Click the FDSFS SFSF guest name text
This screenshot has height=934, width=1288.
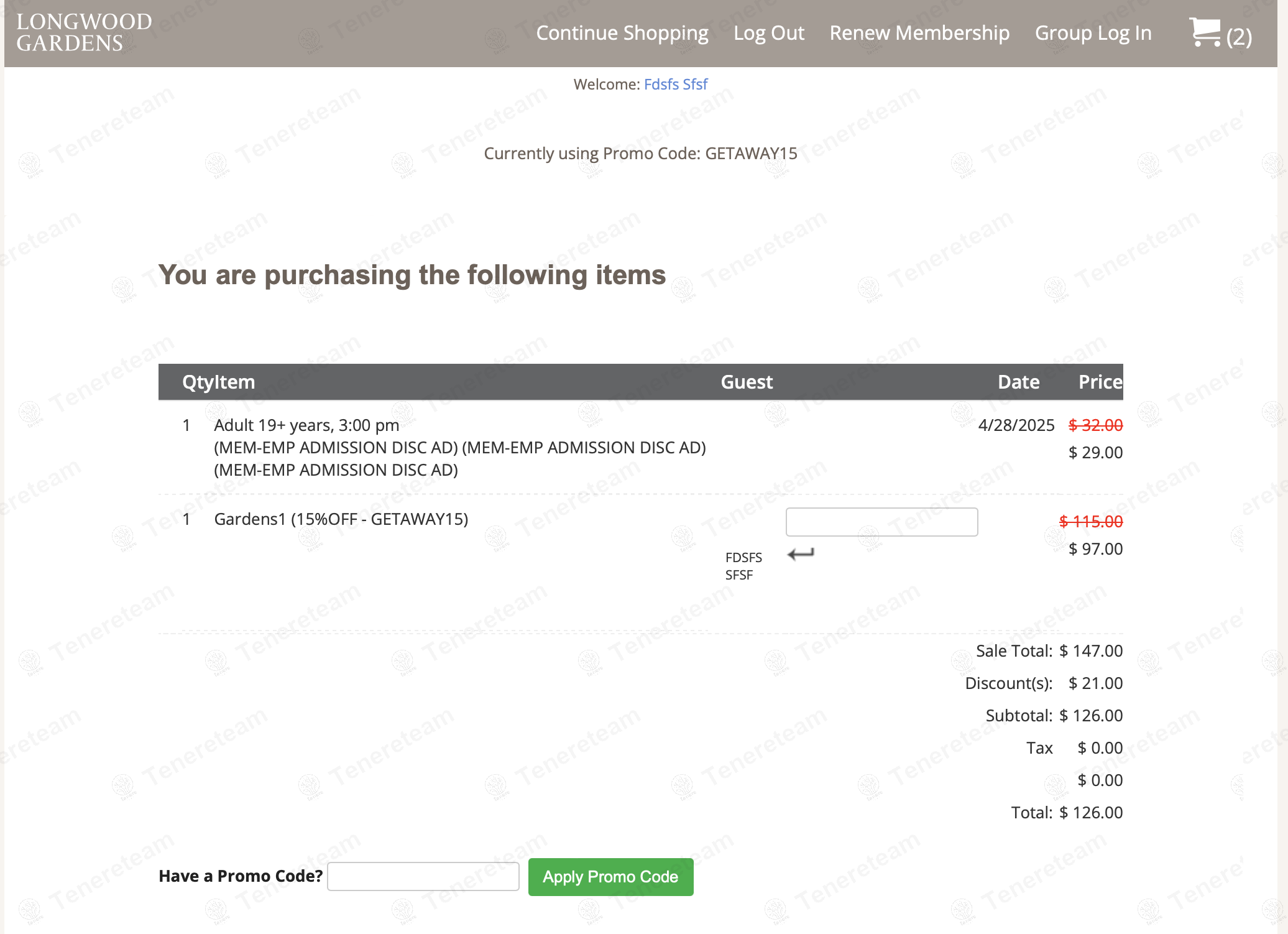click(x=743, y=566)
